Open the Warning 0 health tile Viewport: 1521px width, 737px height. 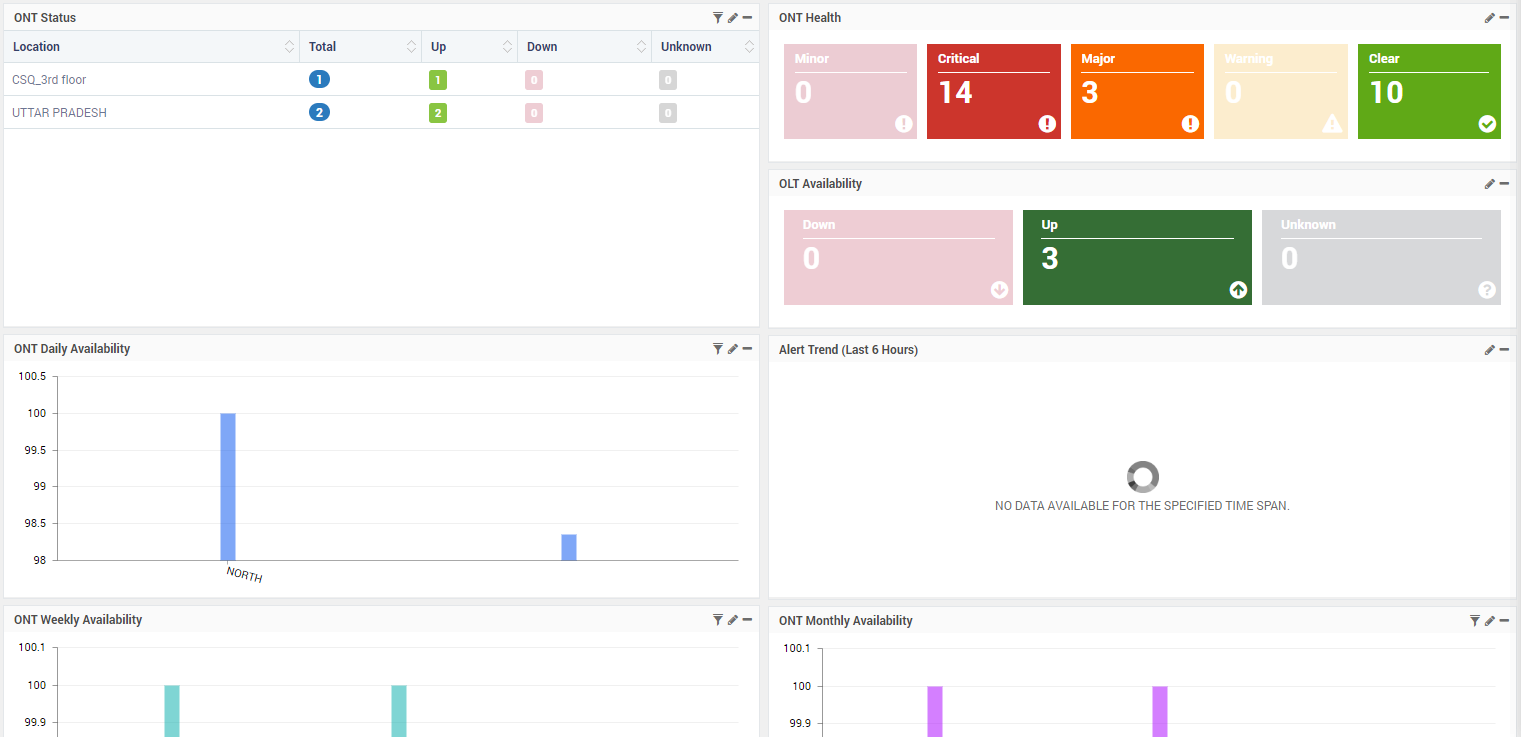pyautogui.click(x=1281, y=91)
